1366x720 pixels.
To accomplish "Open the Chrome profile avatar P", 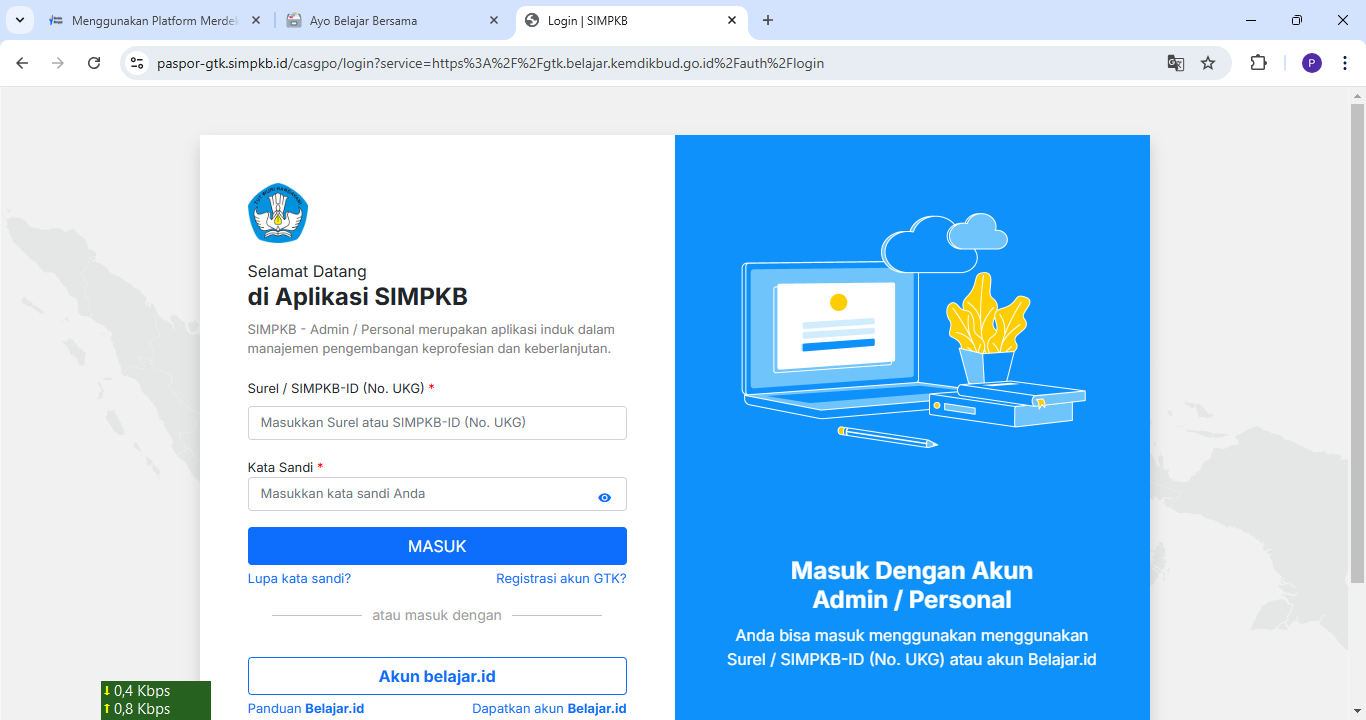I will click(x=1312, y=63).
